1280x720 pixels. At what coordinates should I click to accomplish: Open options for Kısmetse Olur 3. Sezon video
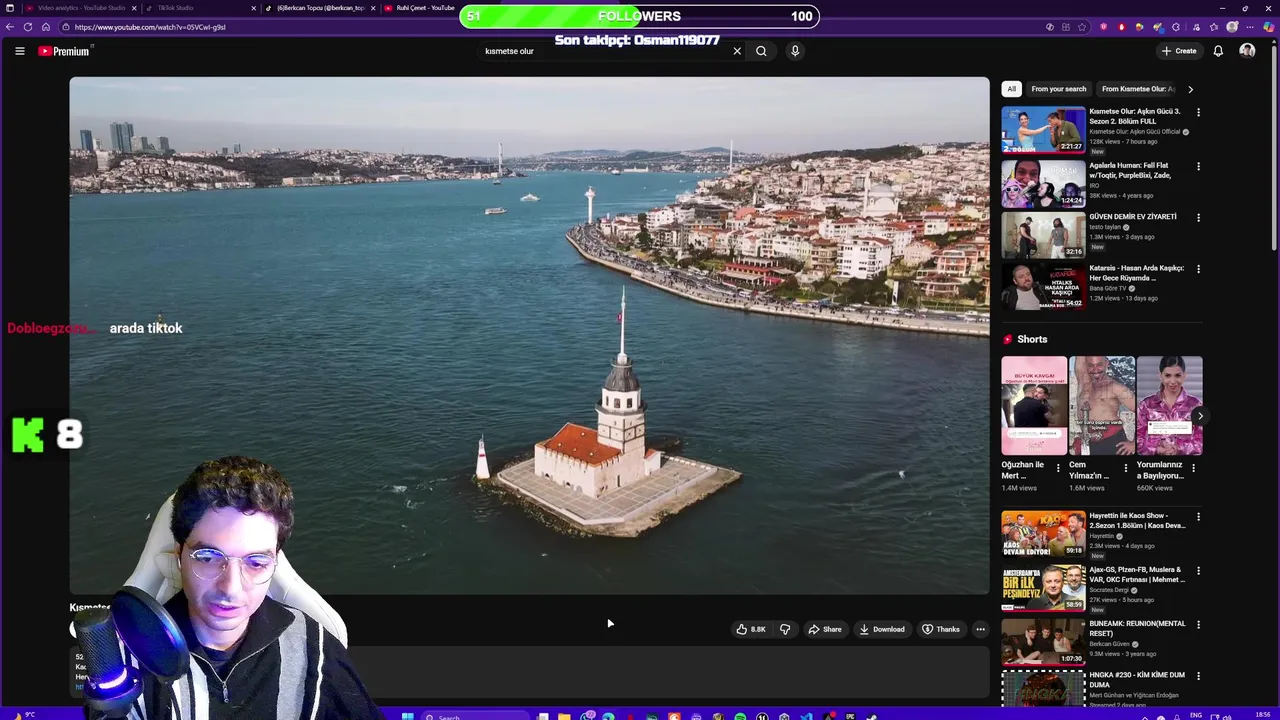[x=1198, y=113]
